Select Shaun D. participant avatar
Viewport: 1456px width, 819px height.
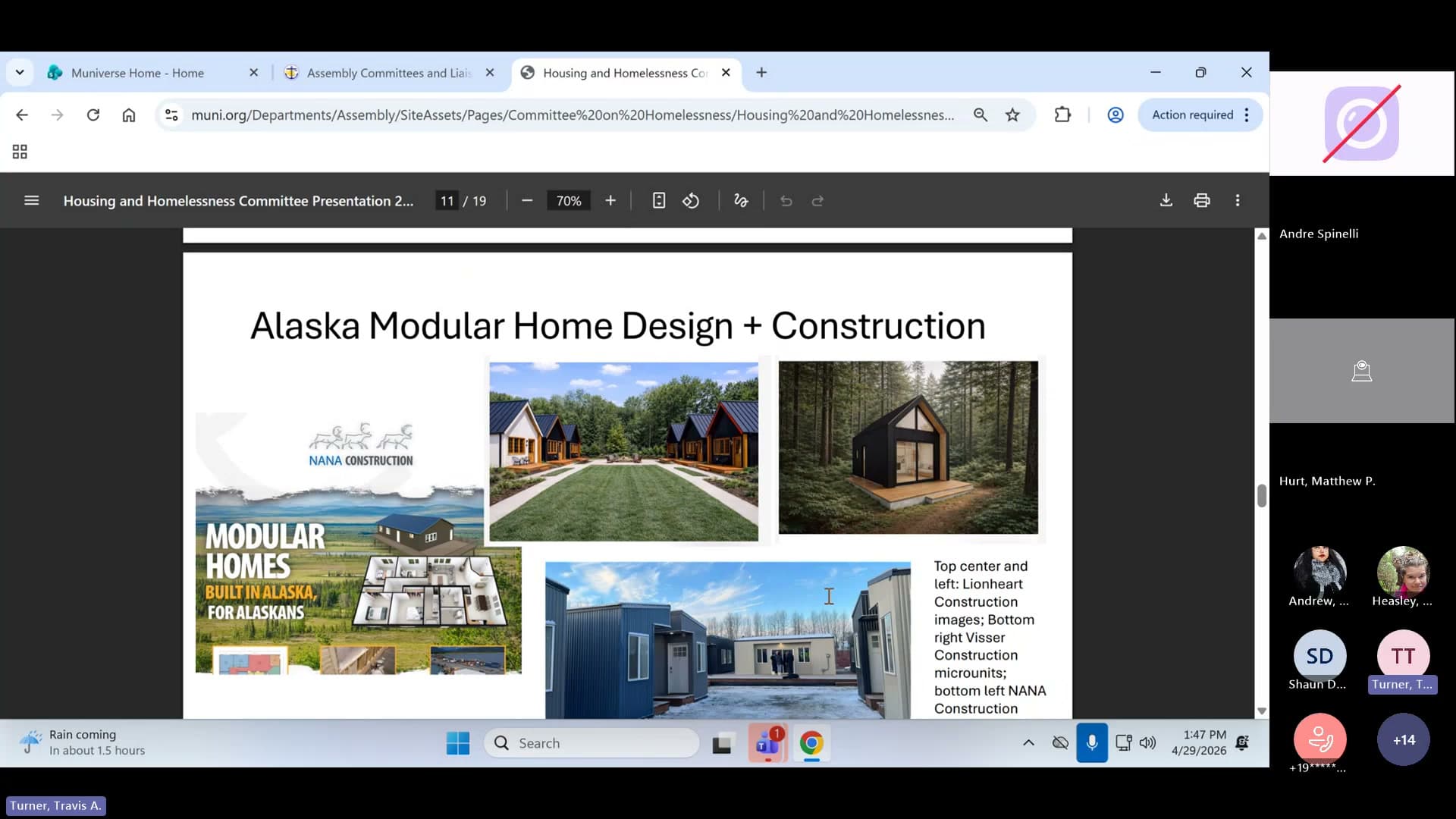coord(1320,656)
